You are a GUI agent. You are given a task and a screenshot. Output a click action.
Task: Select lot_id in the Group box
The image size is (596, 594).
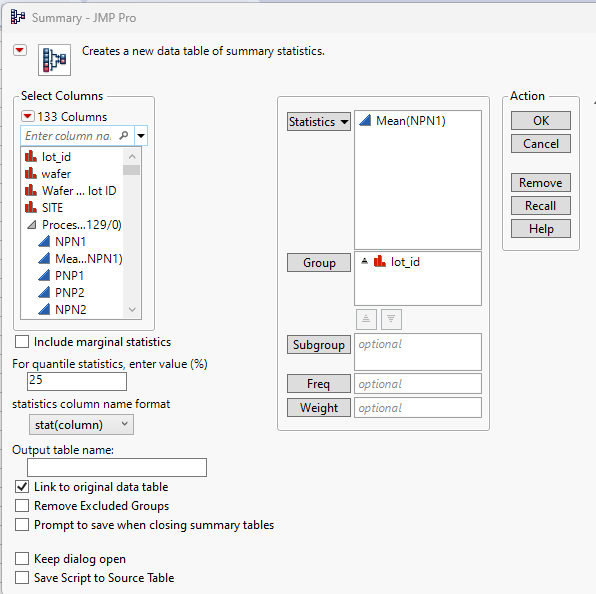tap(405, 262)
